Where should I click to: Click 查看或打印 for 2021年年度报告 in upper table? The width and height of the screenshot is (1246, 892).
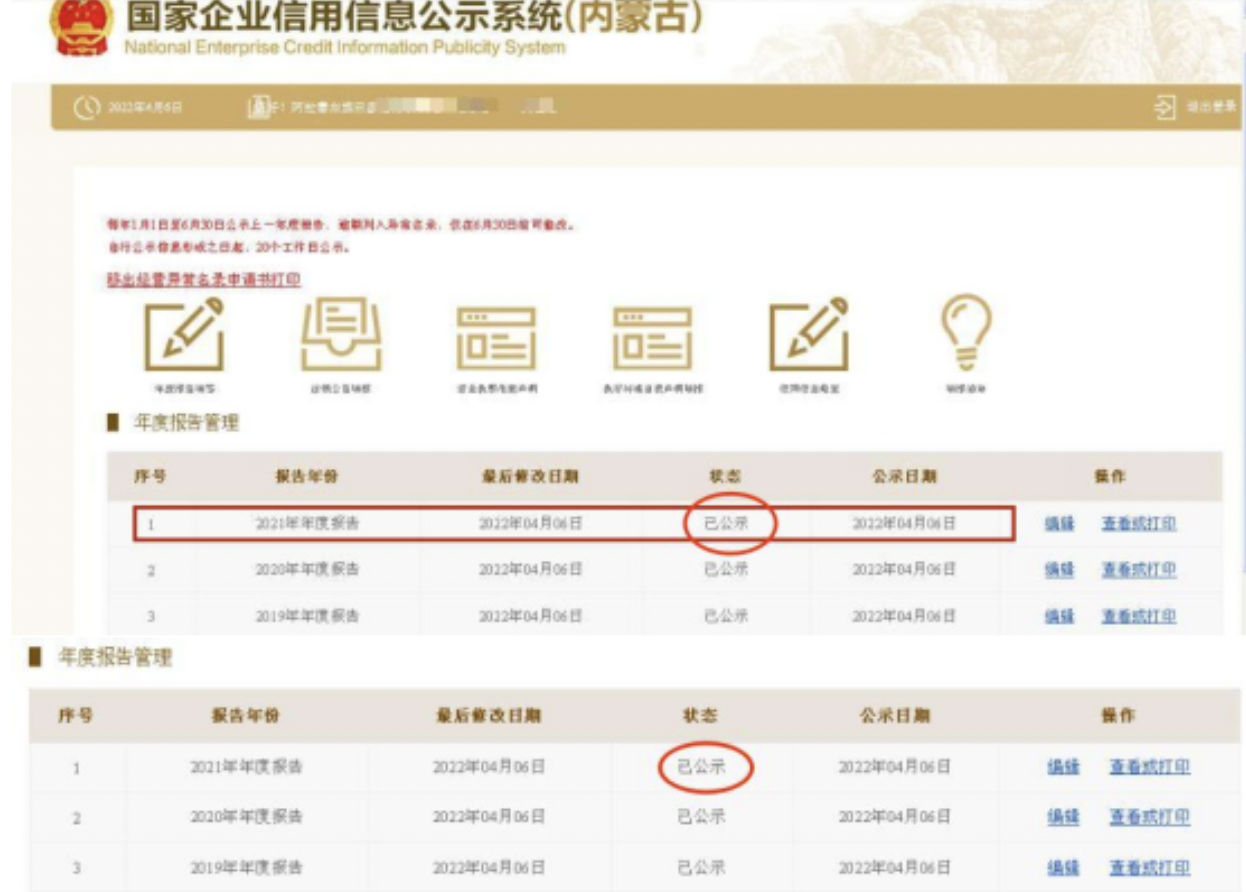pyautogui.click(x=1138, y=524)
